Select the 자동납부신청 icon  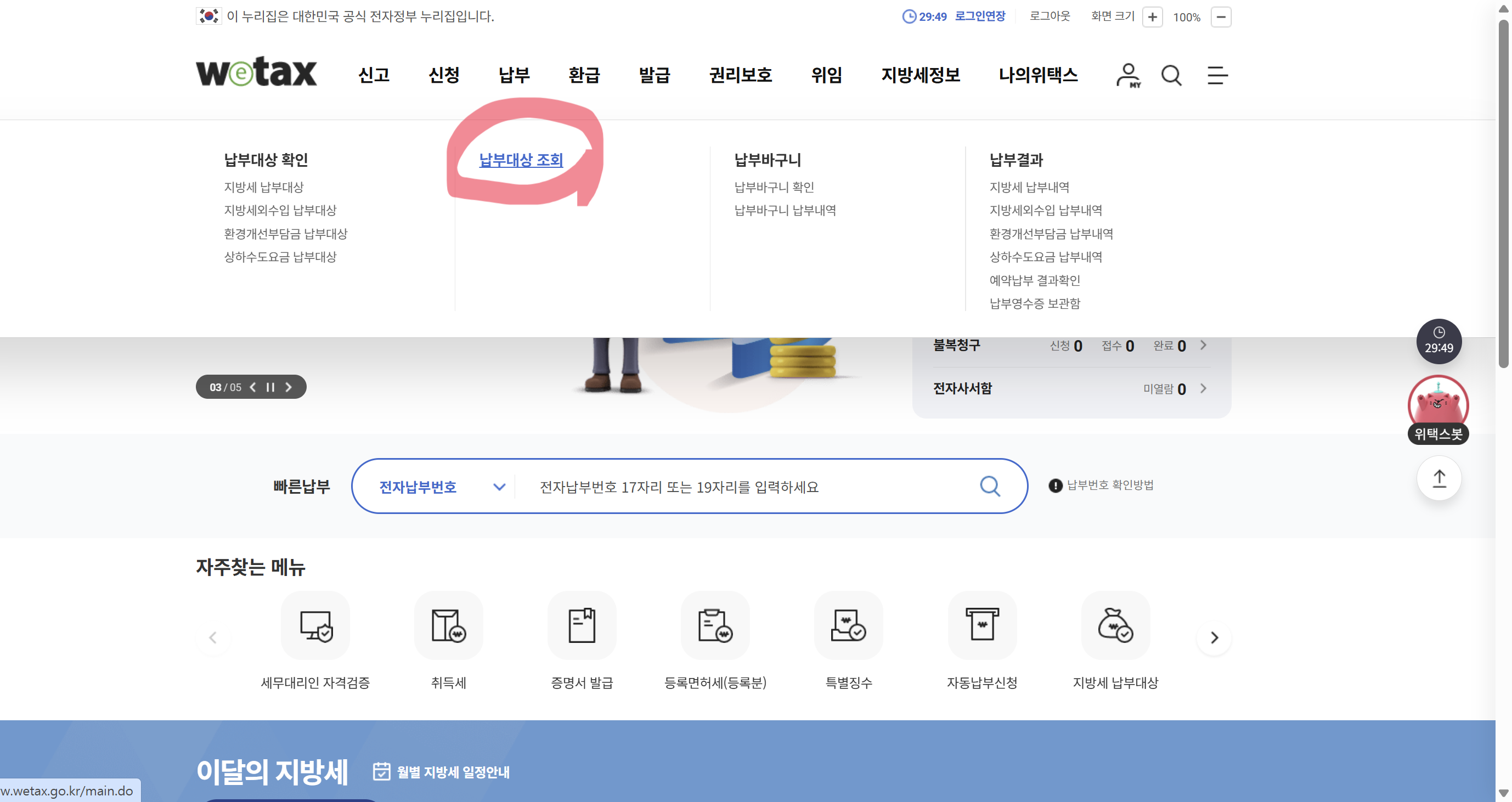981,625
